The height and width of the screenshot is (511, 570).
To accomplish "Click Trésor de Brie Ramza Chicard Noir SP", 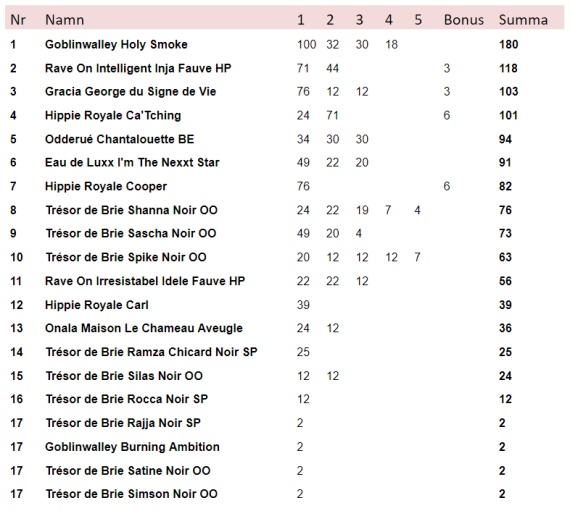I will [151, 352].
